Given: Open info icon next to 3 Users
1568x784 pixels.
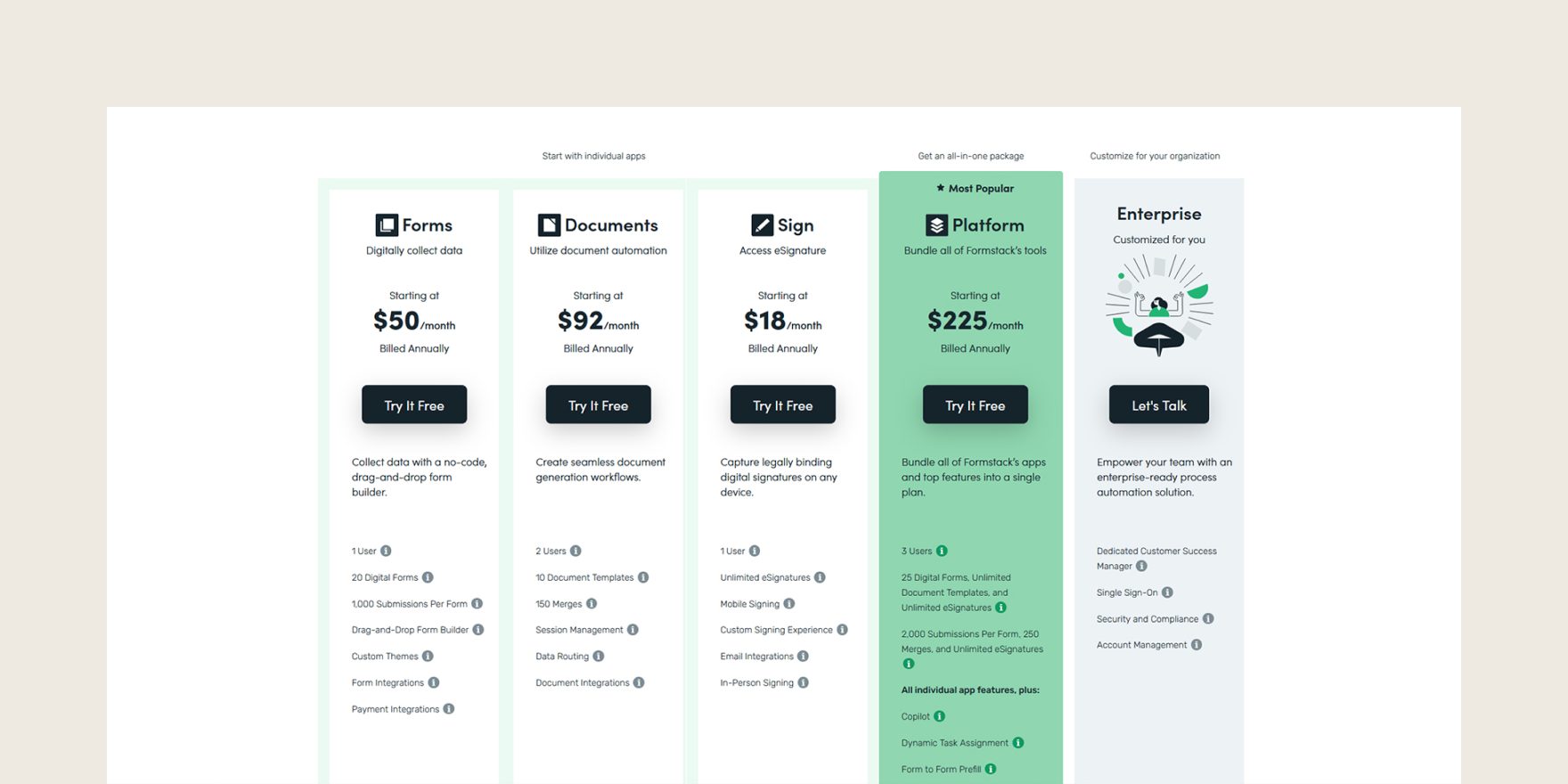Looking at the screenshot, I should coord(942,551).
